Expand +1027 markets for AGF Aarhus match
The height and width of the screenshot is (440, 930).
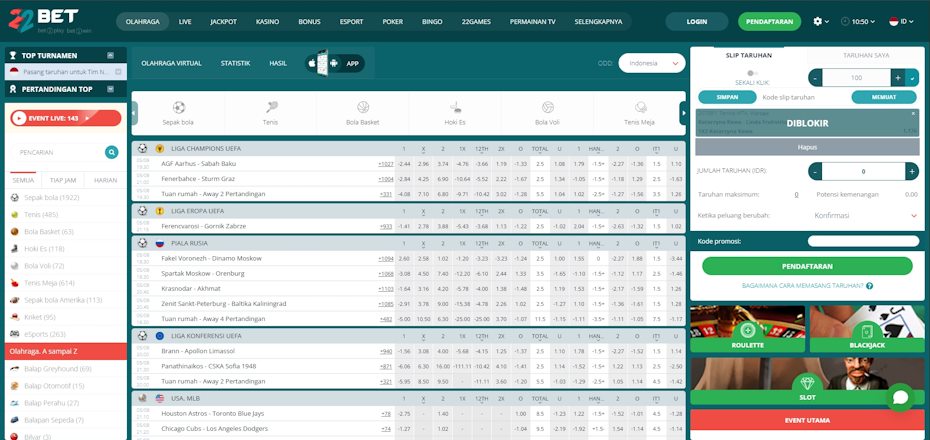click(x=386, y=164)
